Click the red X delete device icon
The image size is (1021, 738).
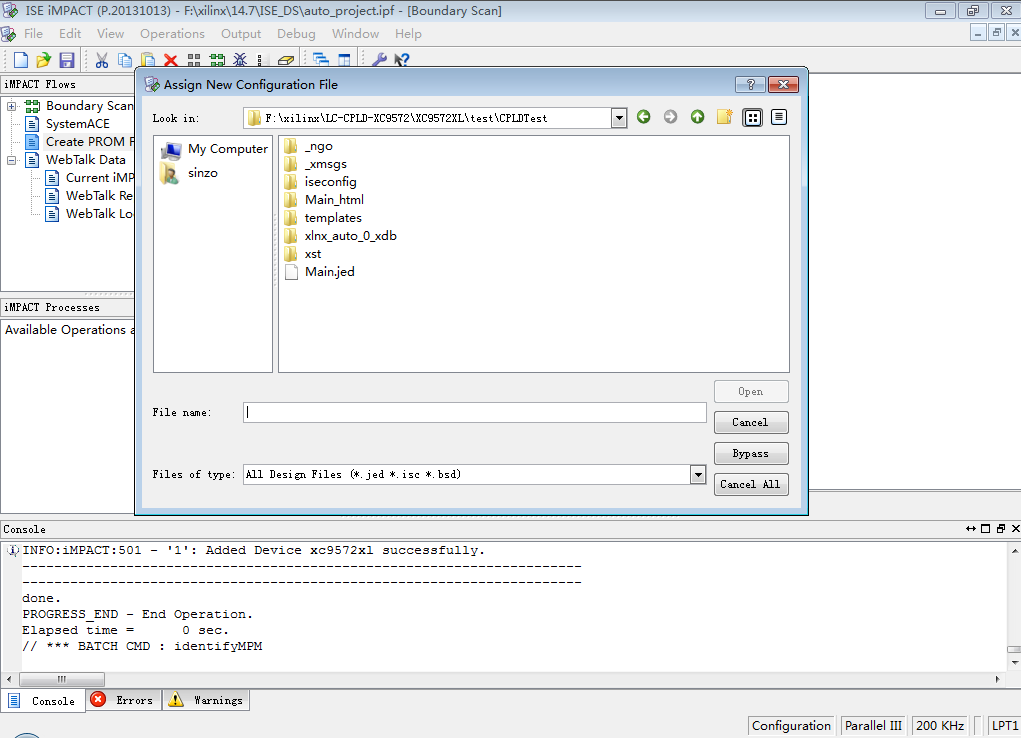click(x=169, y=59)
